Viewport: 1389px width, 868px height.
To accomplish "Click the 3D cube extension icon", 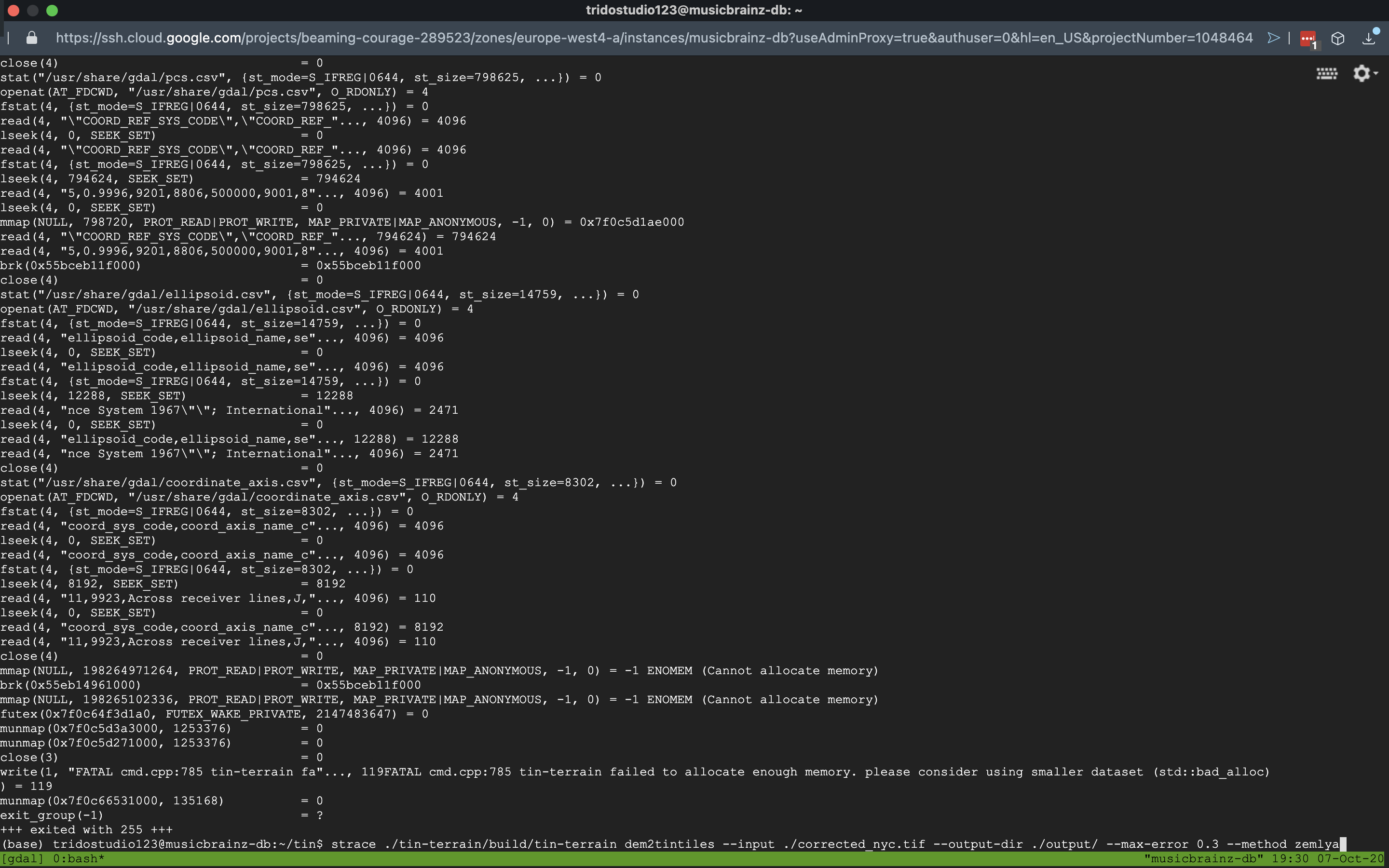I will (x=1338, y=39).
